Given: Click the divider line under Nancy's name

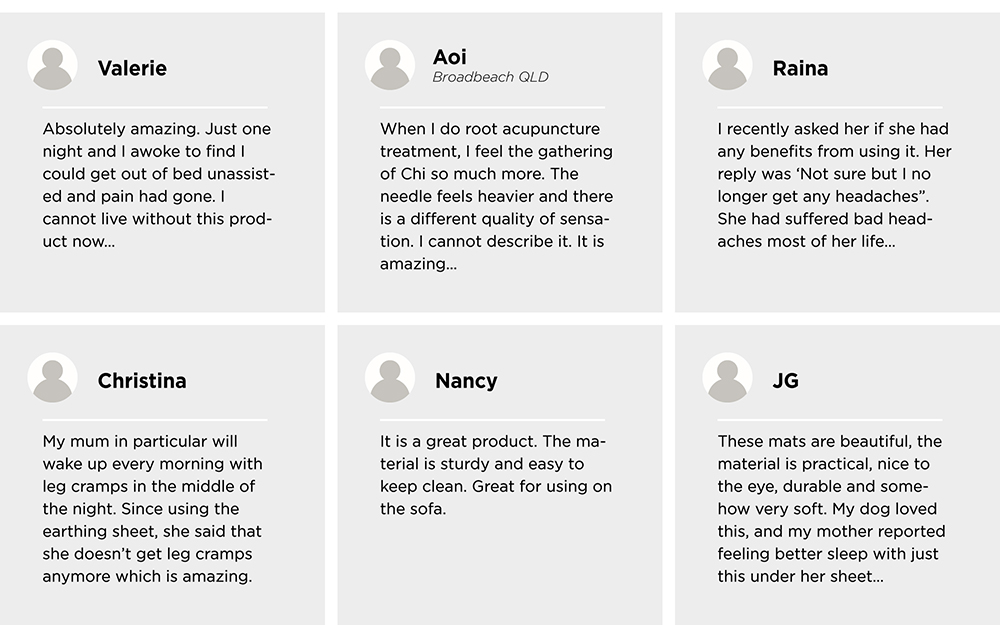Looking at the screenshot, I should (492, 420).
